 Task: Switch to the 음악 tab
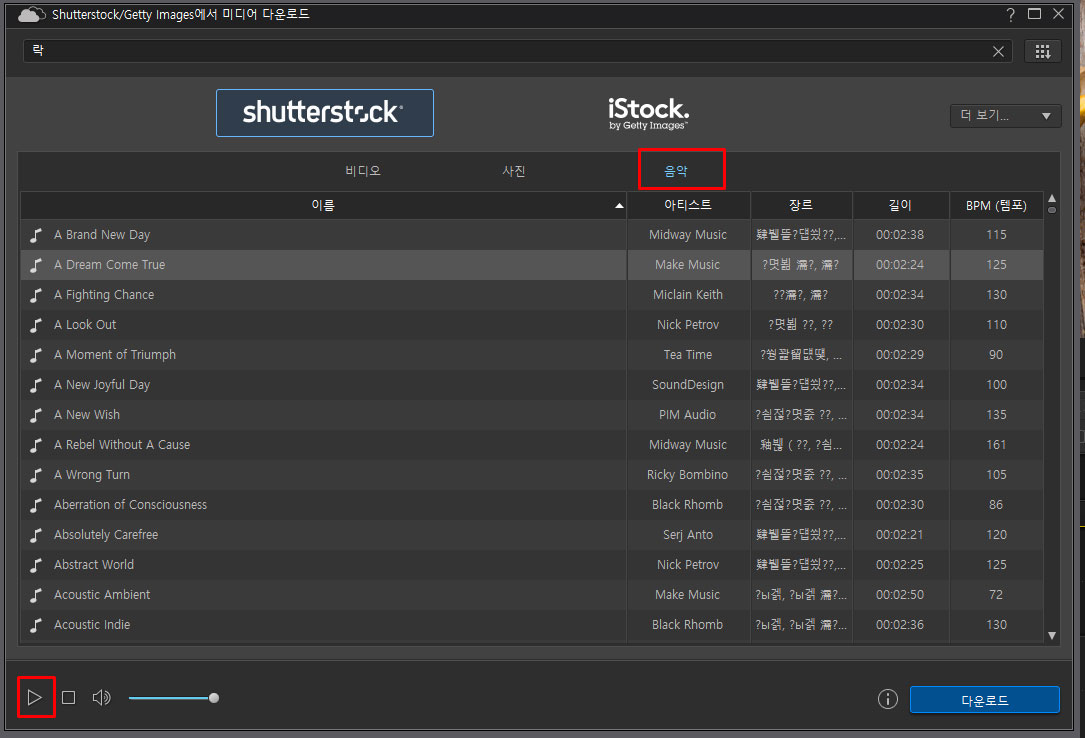tap(676, 171)
